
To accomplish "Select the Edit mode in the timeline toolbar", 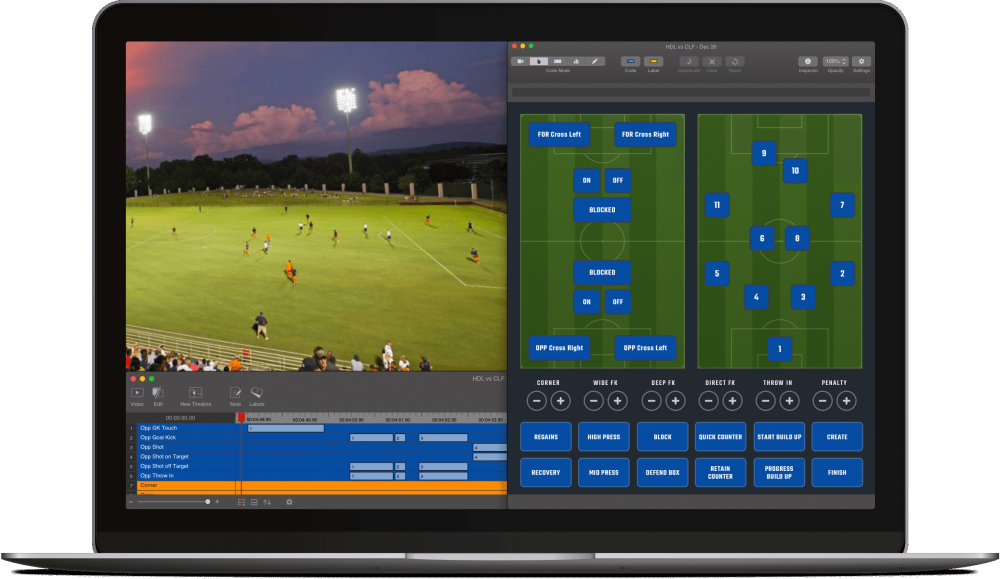I will point(158,393).
